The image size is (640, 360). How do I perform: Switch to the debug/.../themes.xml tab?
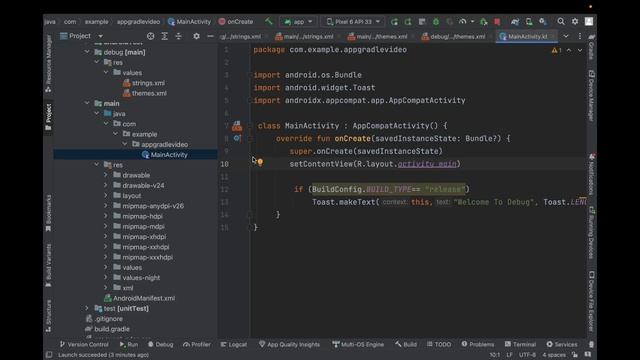pos(454,36)
